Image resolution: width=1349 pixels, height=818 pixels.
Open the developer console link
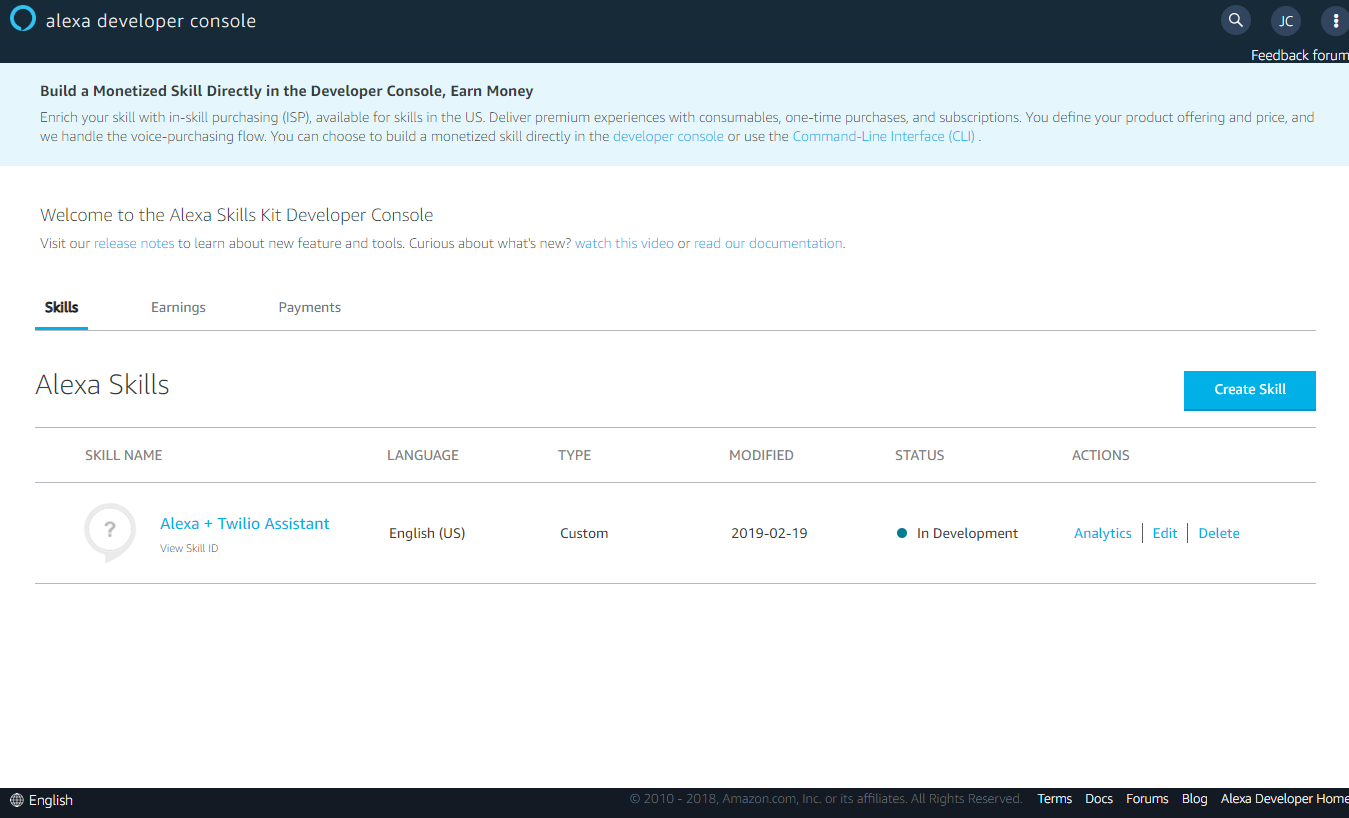pyautogui.click(x=668, y=136)
